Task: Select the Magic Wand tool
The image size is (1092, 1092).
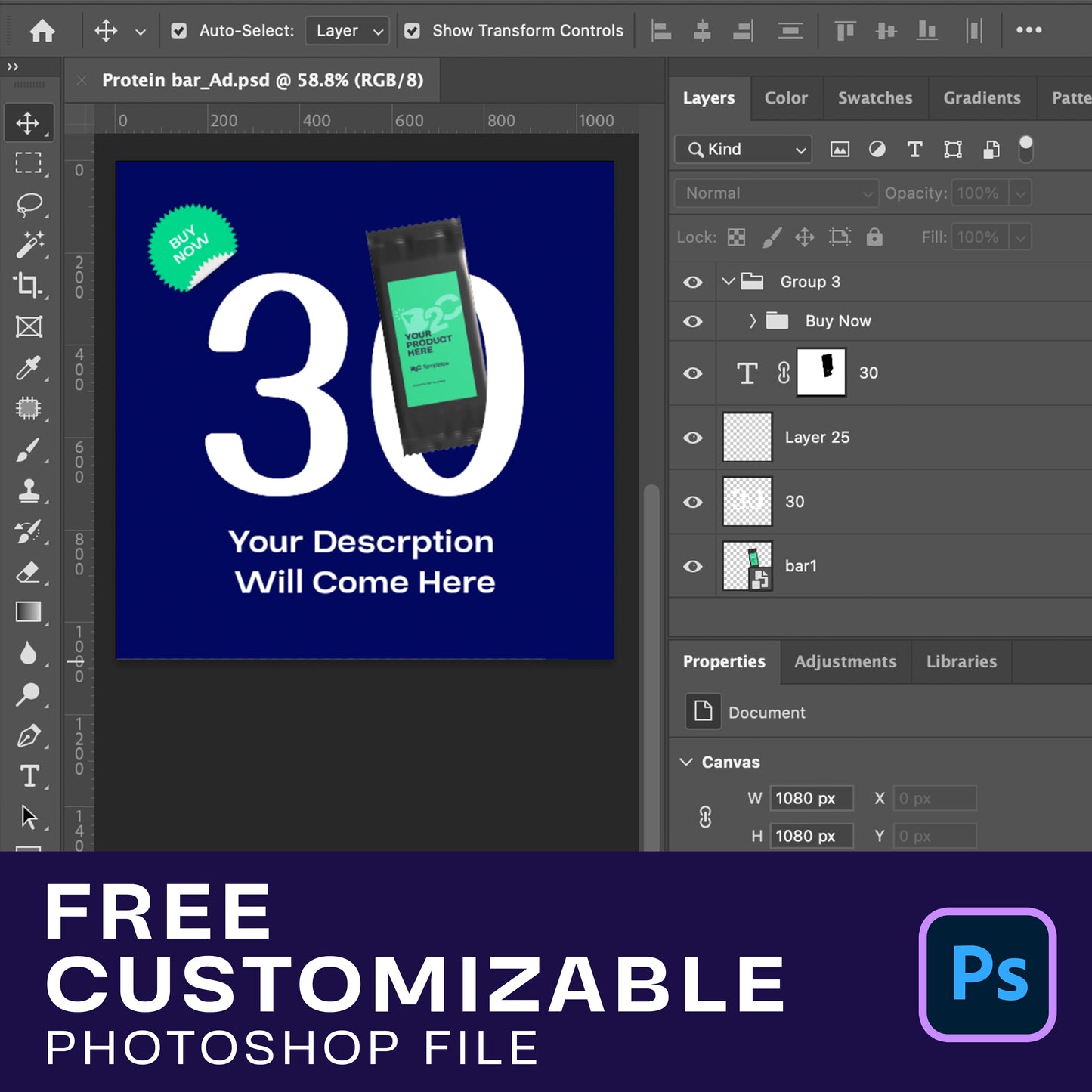Action: [x=29, y=245]
